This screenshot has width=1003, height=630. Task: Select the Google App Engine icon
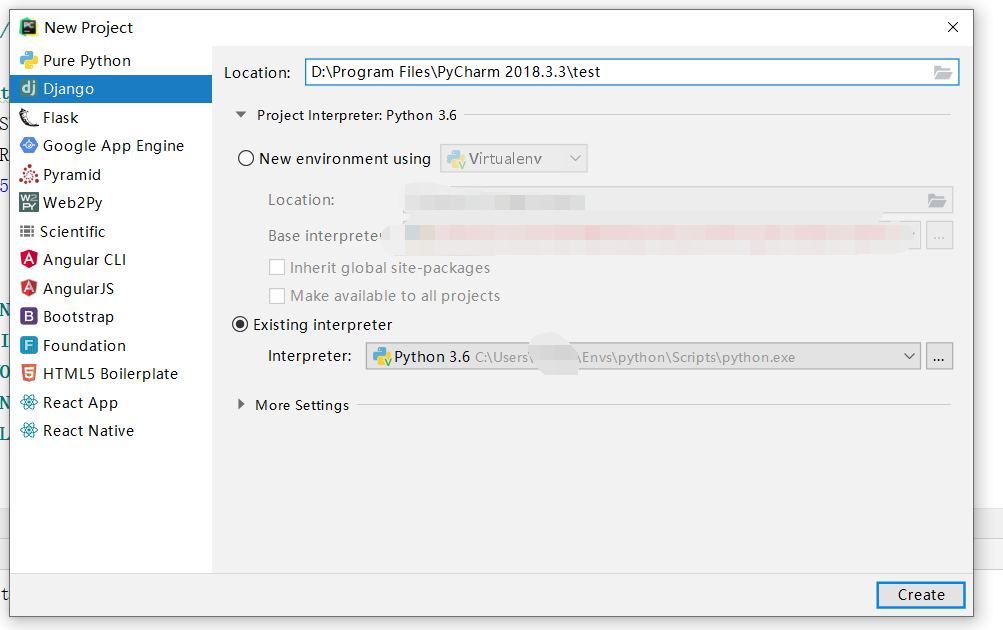(x=27, y=145)
